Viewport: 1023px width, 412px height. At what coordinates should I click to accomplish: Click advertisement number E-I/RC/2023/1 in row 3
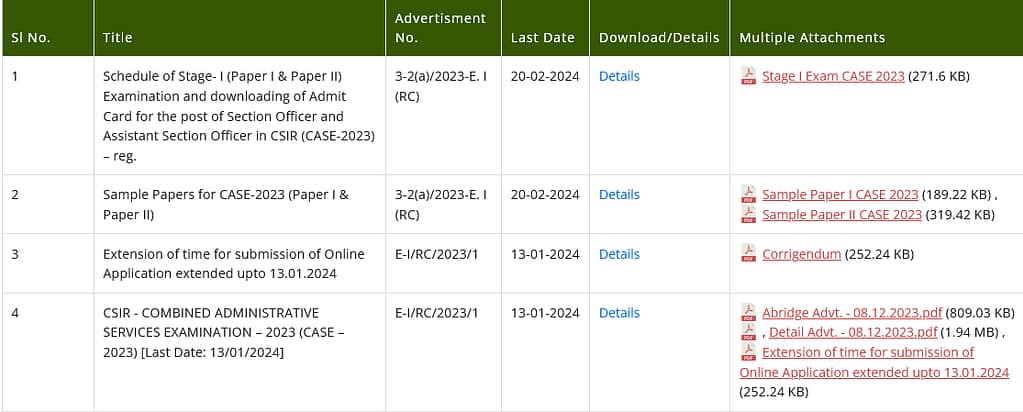point(436,254)
